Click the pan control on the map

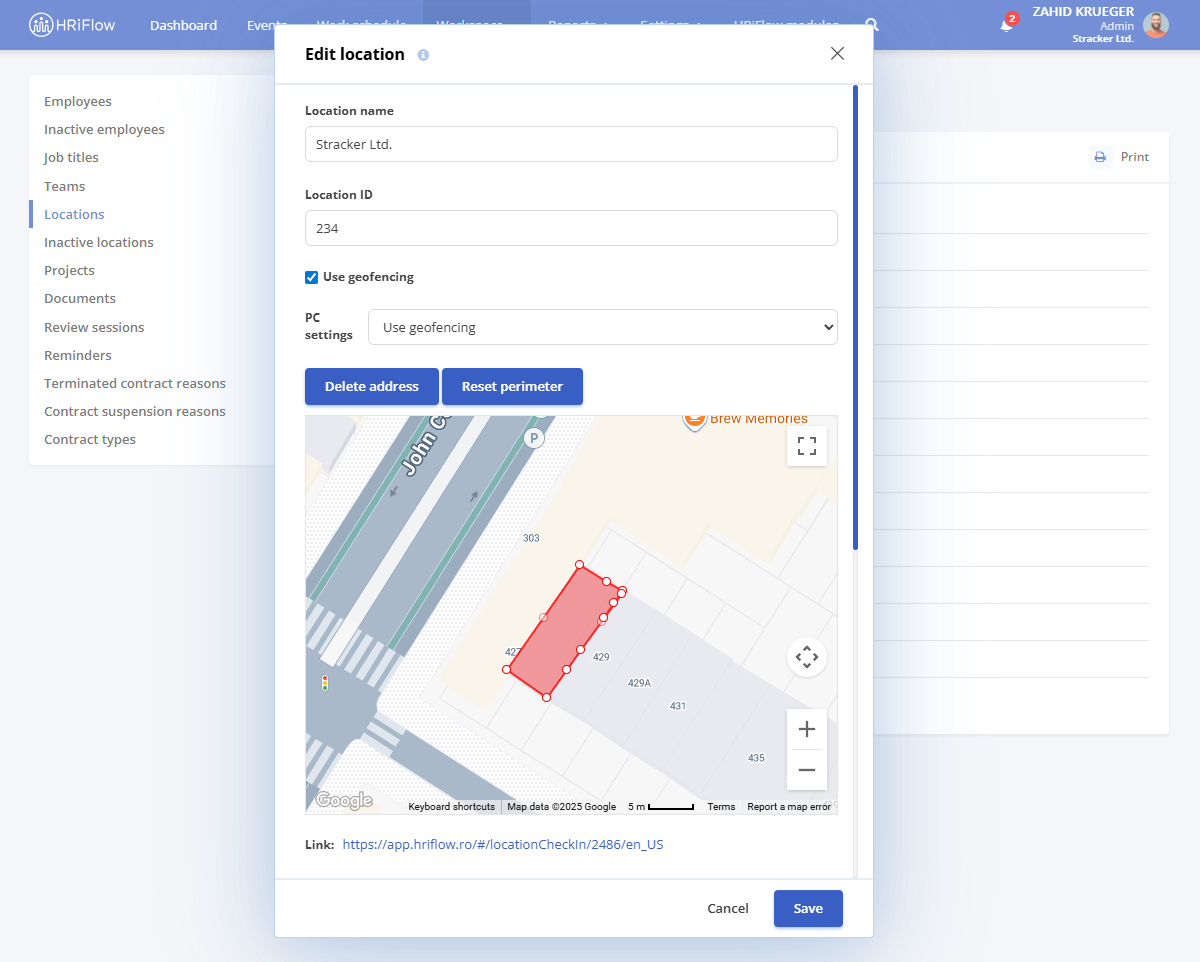click(807, 656)
